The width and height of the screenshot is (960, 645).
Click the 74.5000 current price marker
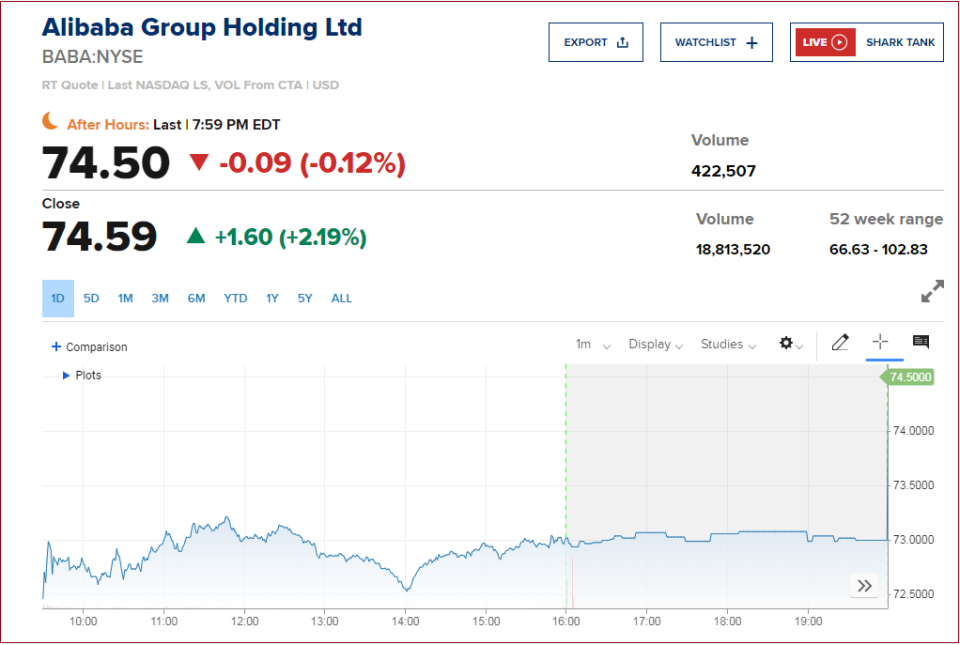tap(910, 377)
